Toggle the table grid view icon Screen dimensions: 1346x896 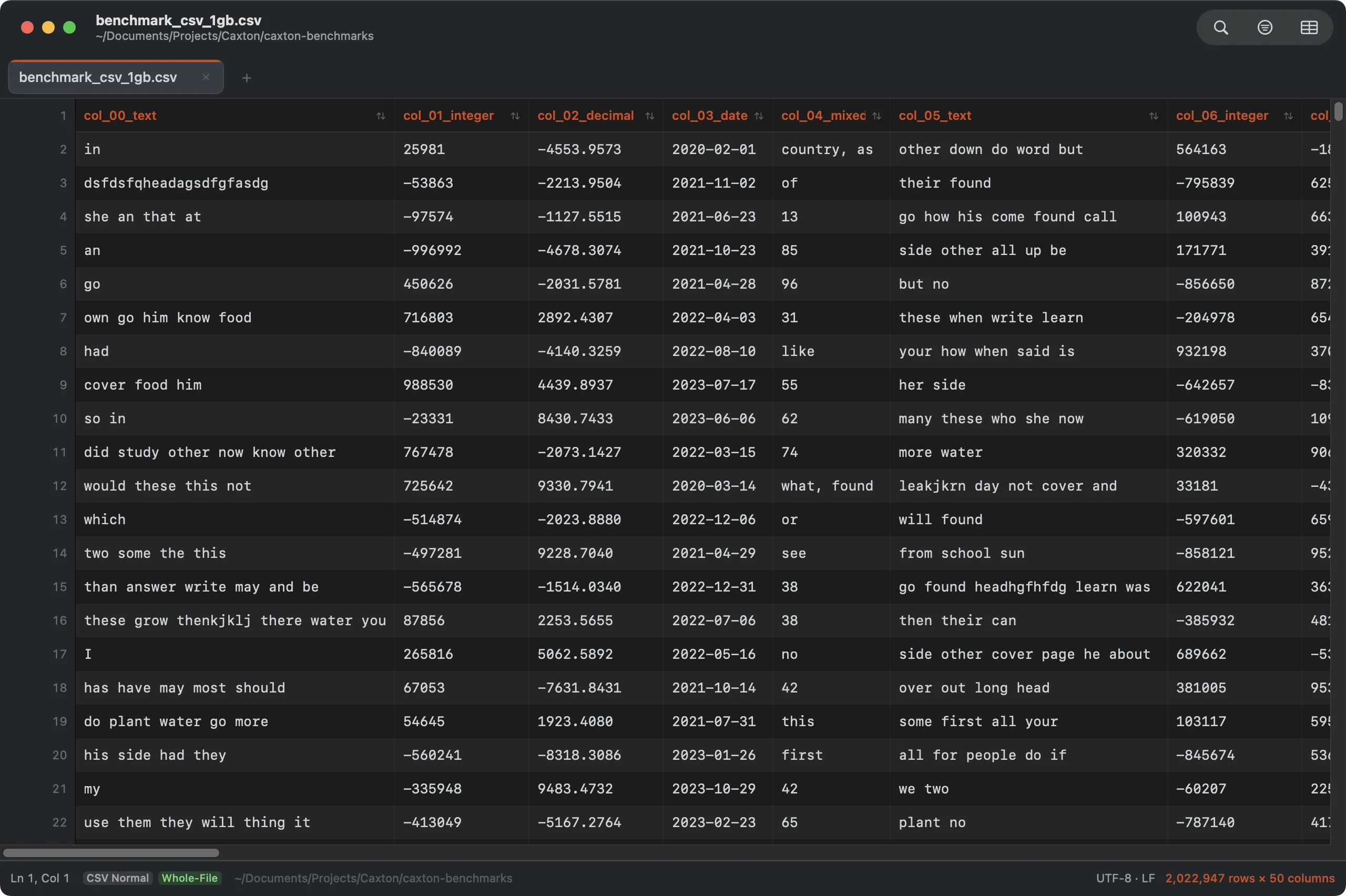pyautogui.click(x=1309, y=27)
